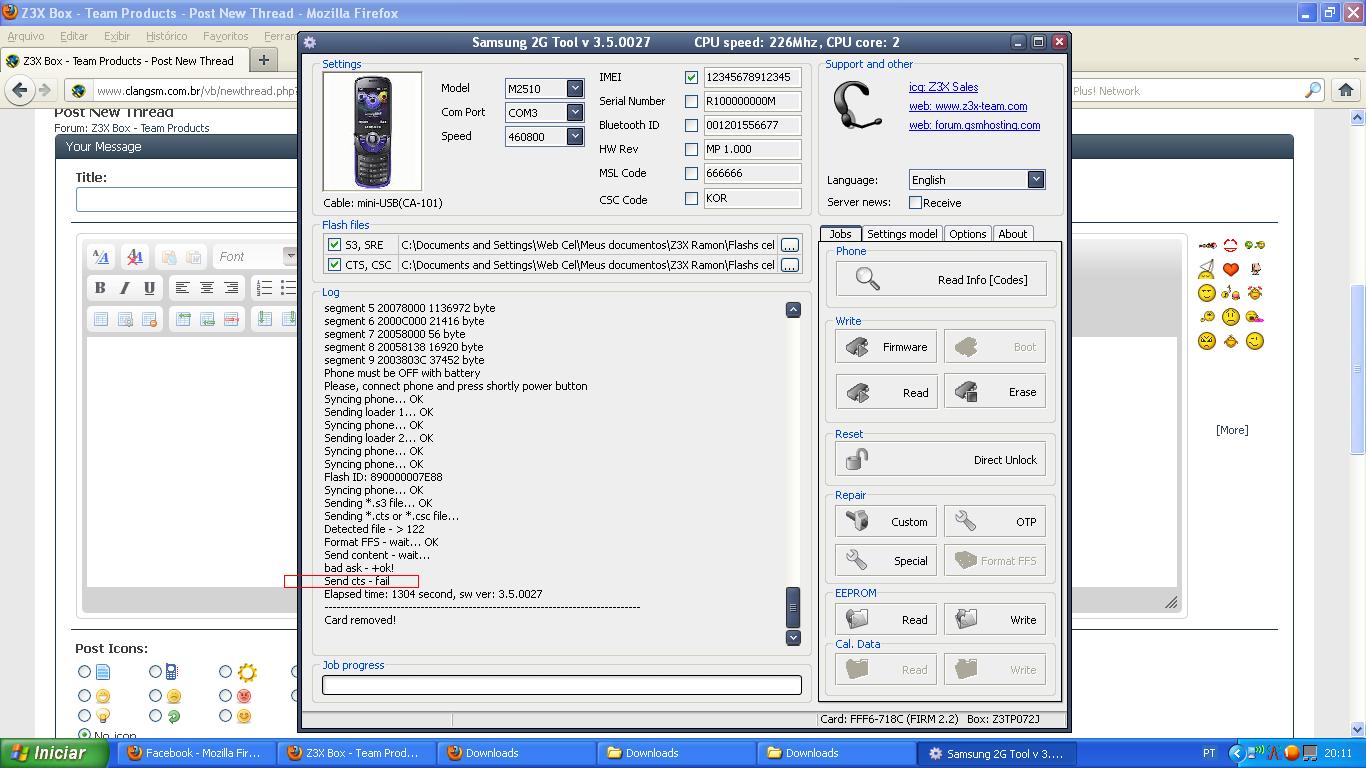Click the Read button under Write section
The width and height of the screenshot is (1366, 768).
(x=886, y=393)
